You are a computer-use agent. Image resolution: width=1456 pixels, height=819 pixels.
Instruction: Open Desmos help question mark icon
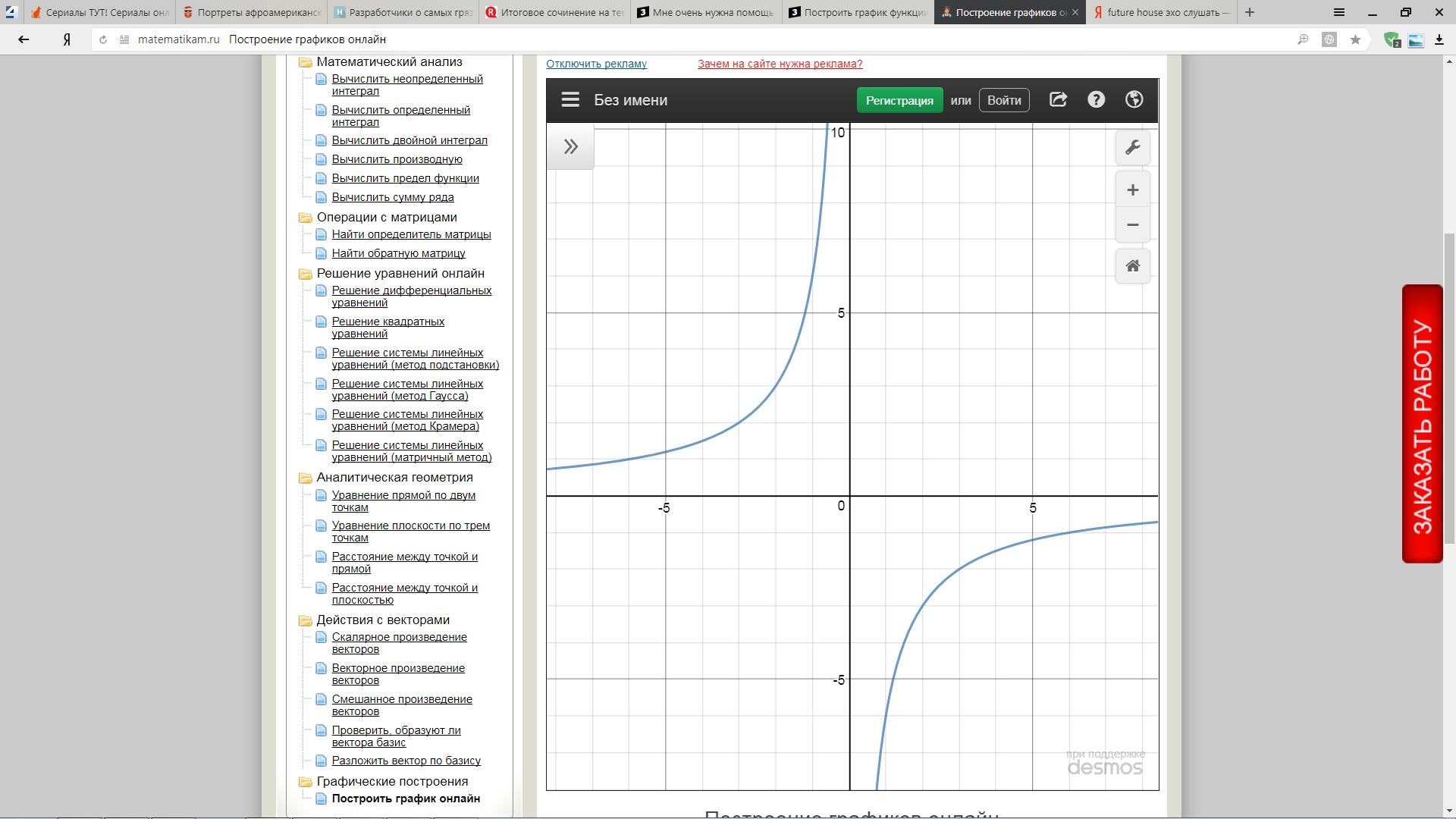[1096, 99]
